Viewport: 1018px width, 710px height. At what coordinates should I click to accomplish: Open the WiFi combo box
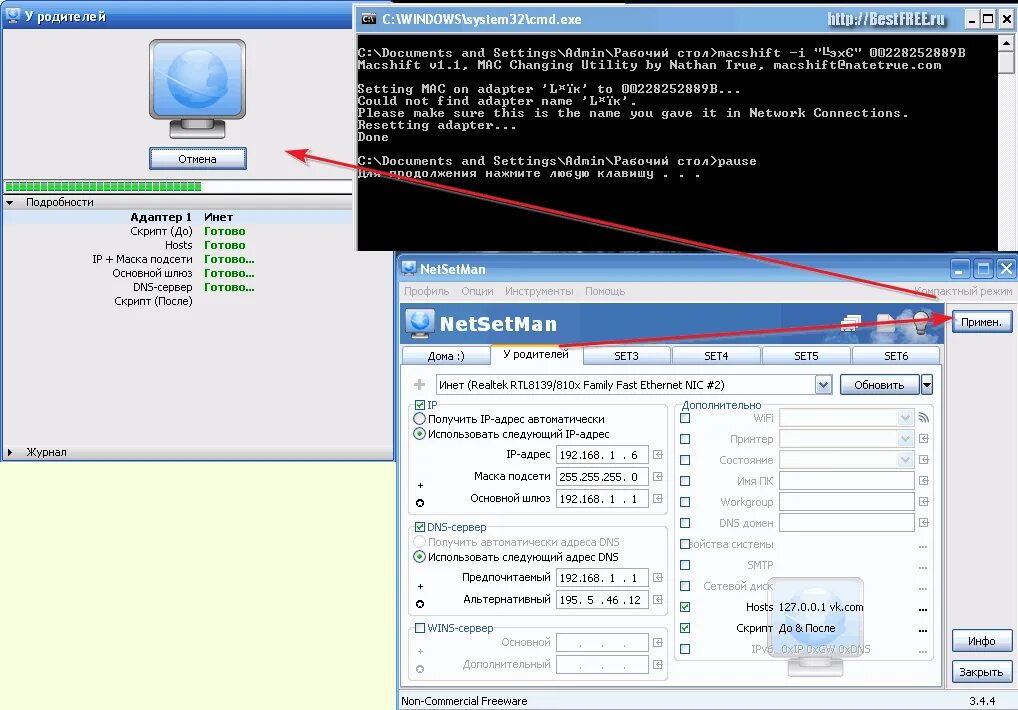[x=906, y=418]
